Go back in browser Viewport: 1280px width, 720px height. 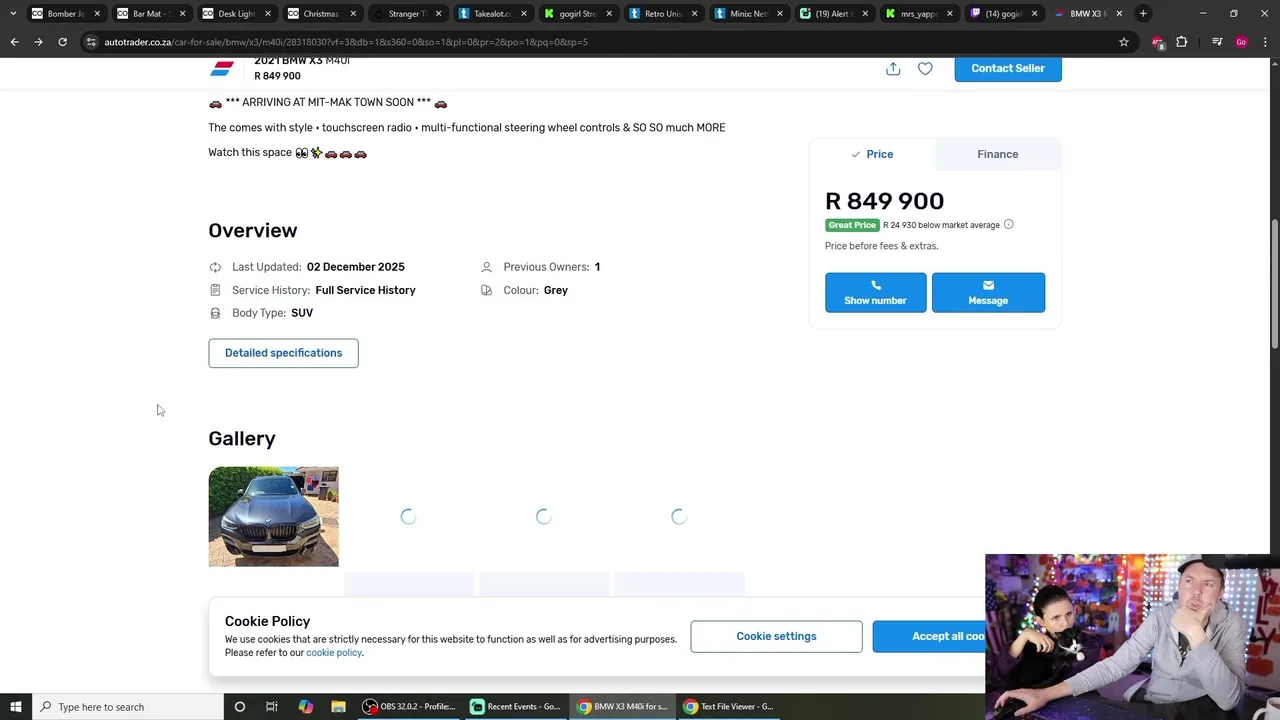[14, 42]
